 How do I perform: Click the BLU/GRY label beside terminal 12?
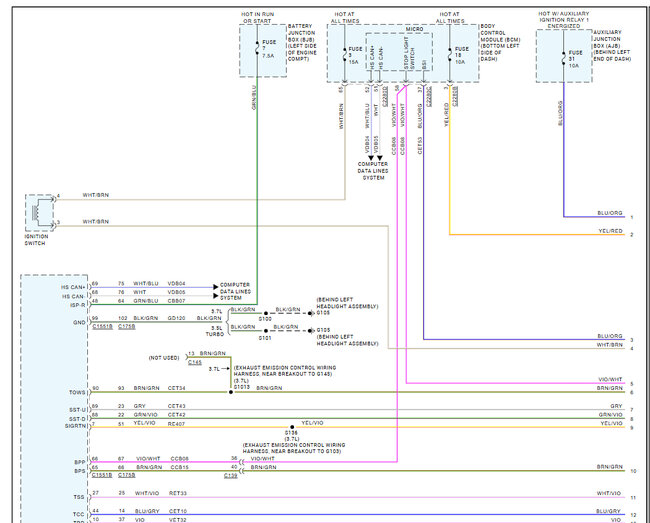click(609, 511)
